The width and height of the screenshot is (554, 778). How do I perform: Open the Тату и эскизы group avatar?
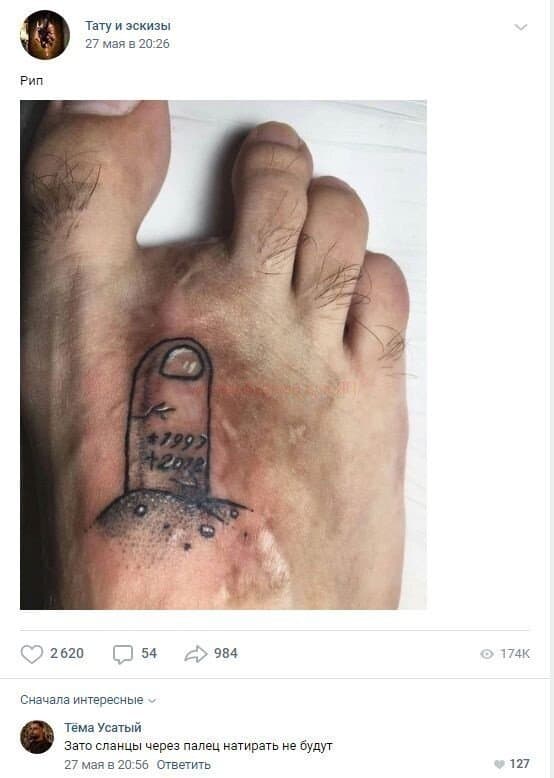(x=45, y=35)
